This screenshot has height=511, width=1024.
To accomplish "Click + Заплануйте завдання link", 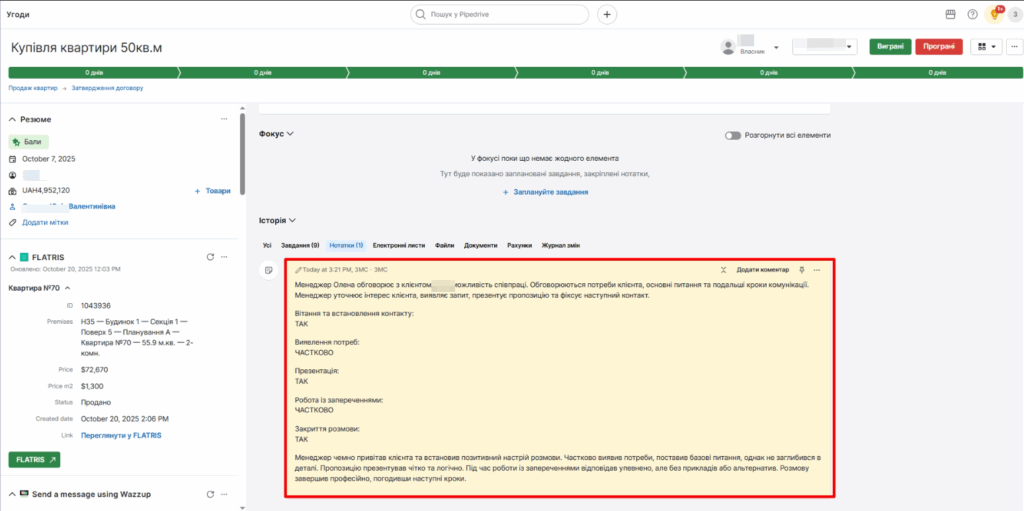I will 545,192.
